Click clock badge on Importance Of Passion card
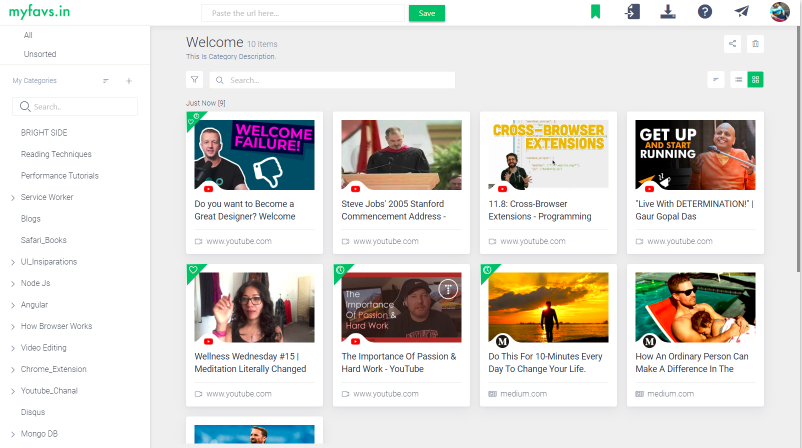 pos(341,271)
